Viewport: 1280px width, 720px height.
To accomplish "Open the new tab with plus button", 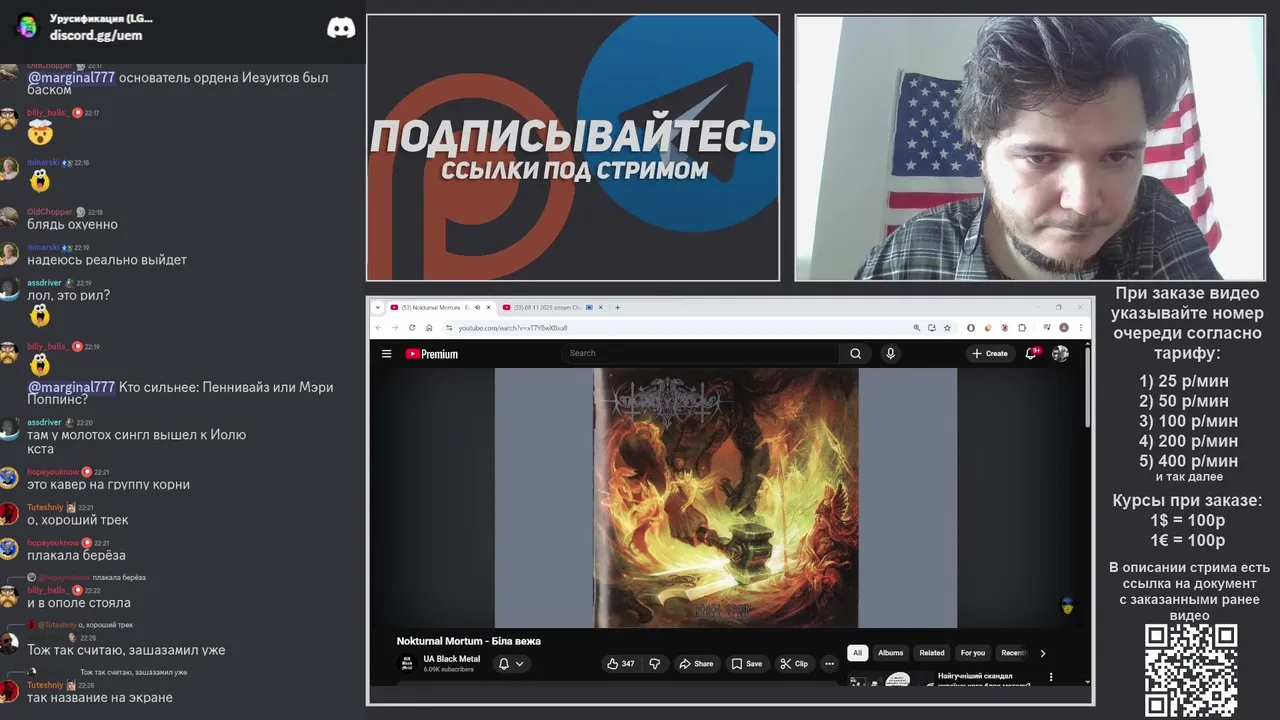I will click(617, 307).
